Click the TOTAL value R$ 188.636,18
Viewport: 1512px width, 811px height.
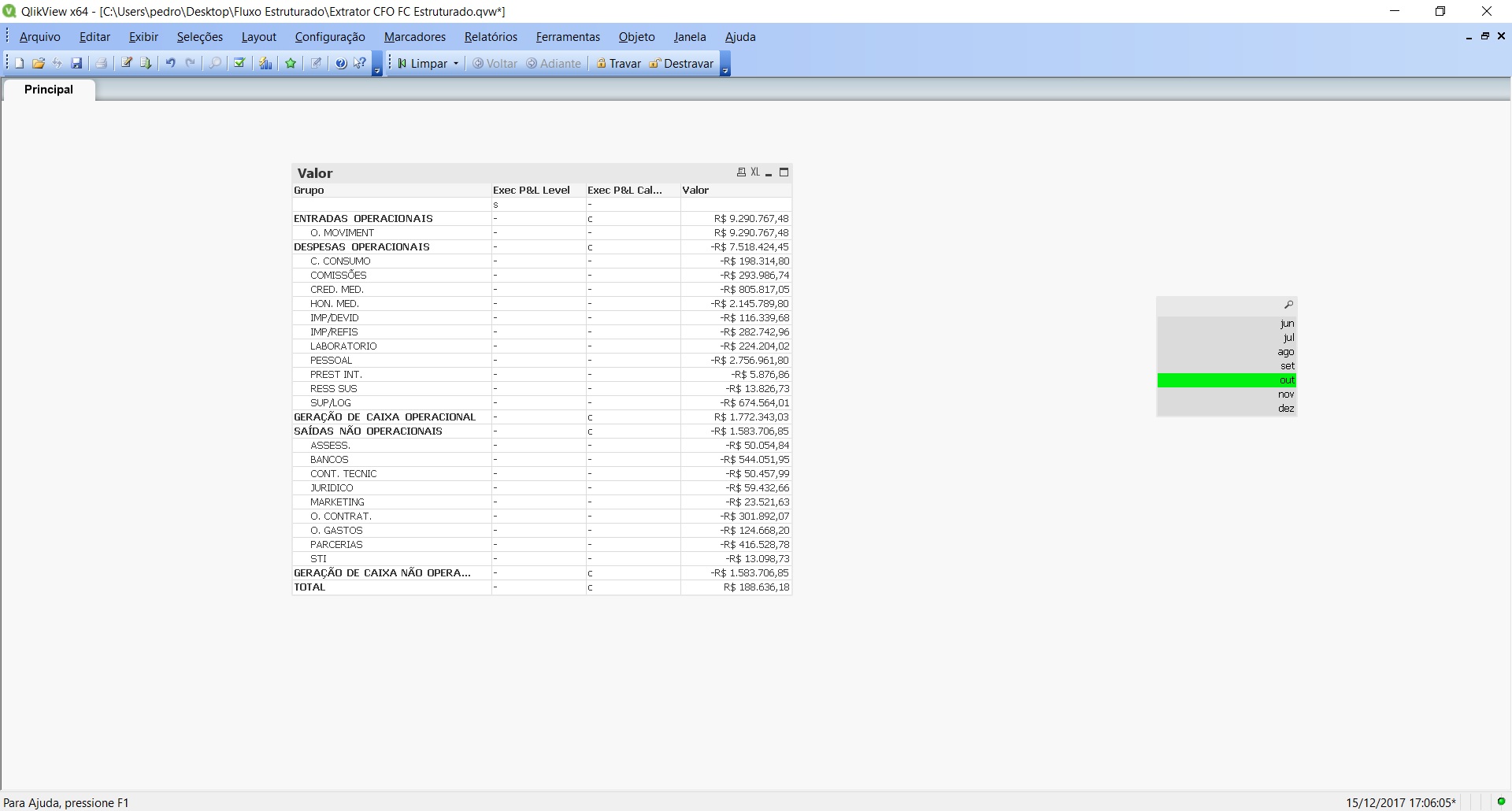point(756,587)
